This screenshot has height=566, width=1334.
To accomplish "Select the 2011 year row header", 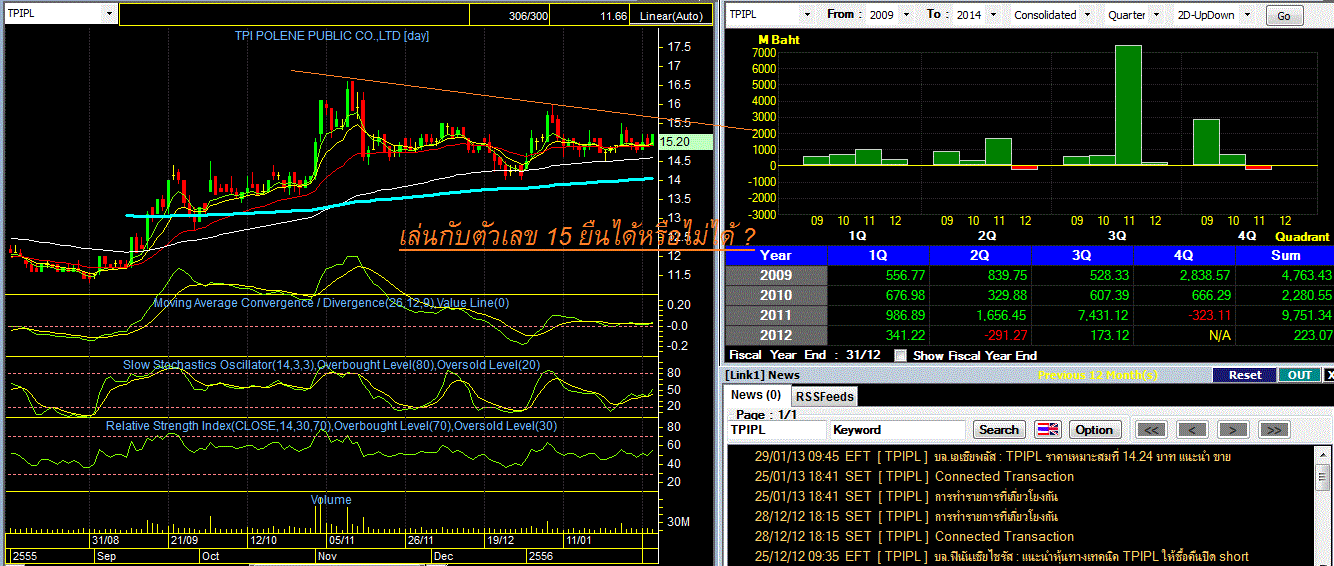I will [x=776, y=315].
